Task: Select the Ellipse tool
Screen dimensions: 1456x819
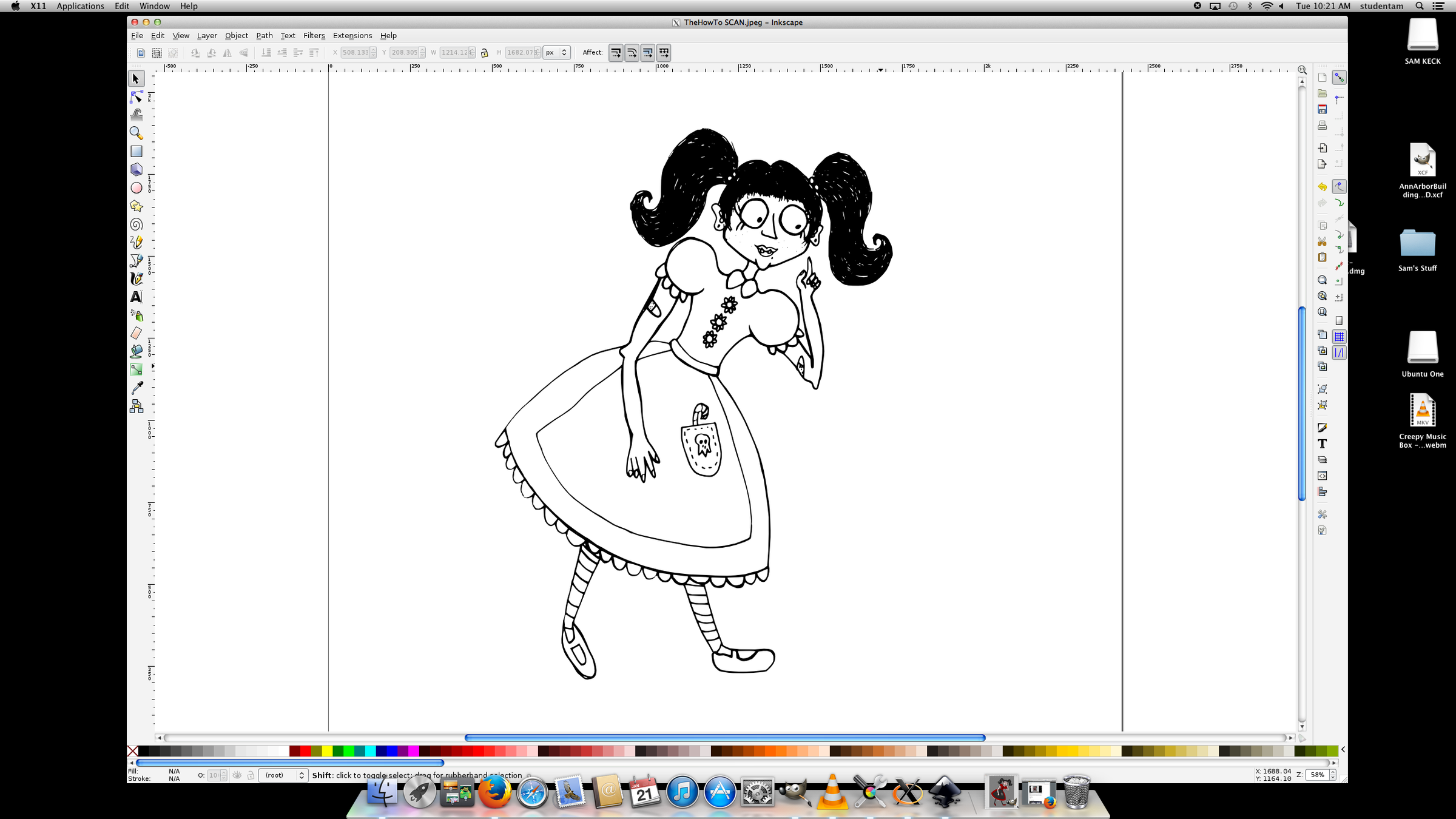Action: click(x=136, y=187)
